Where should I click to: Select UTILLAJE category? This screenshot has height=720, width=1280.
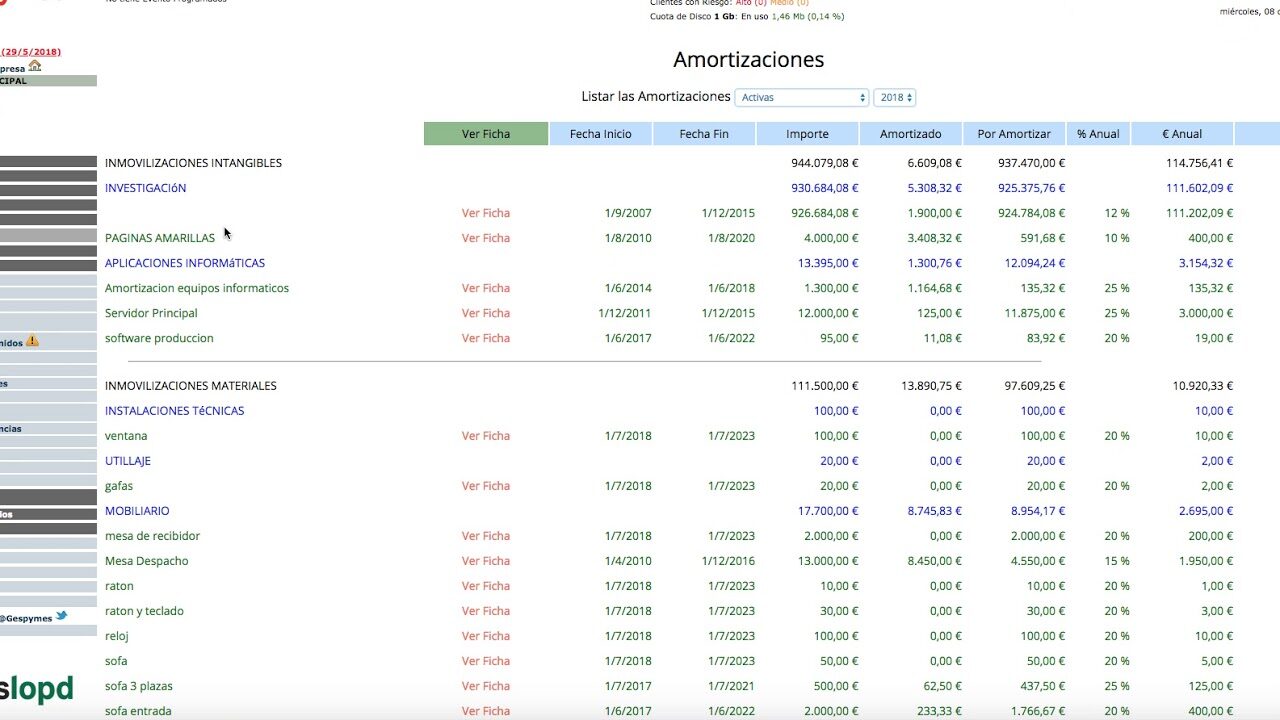(x=128, y=461)
